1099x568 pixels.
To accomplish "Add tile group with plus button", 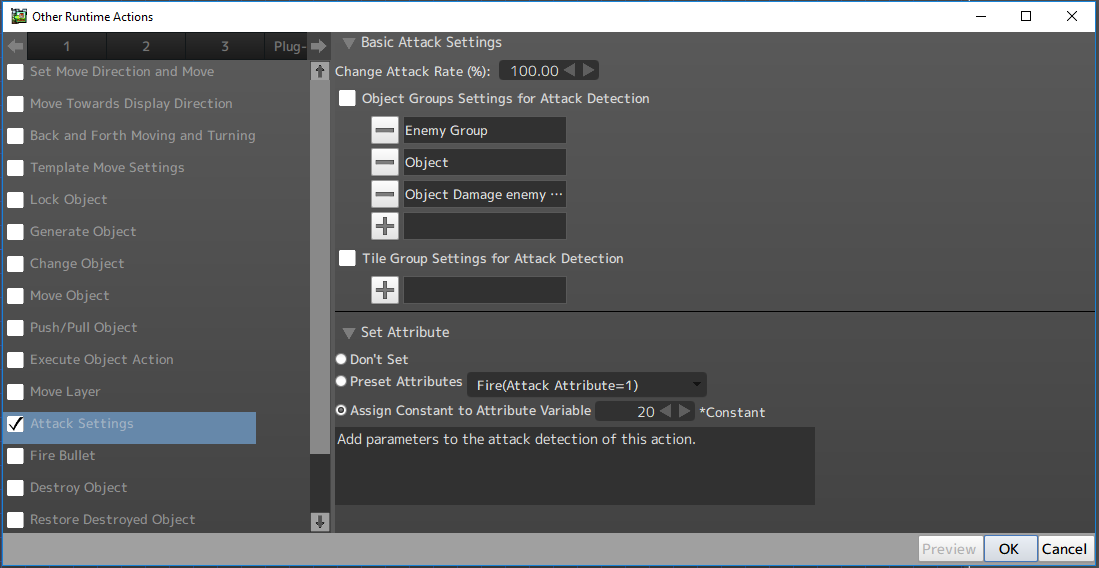I will coord(385,290).
